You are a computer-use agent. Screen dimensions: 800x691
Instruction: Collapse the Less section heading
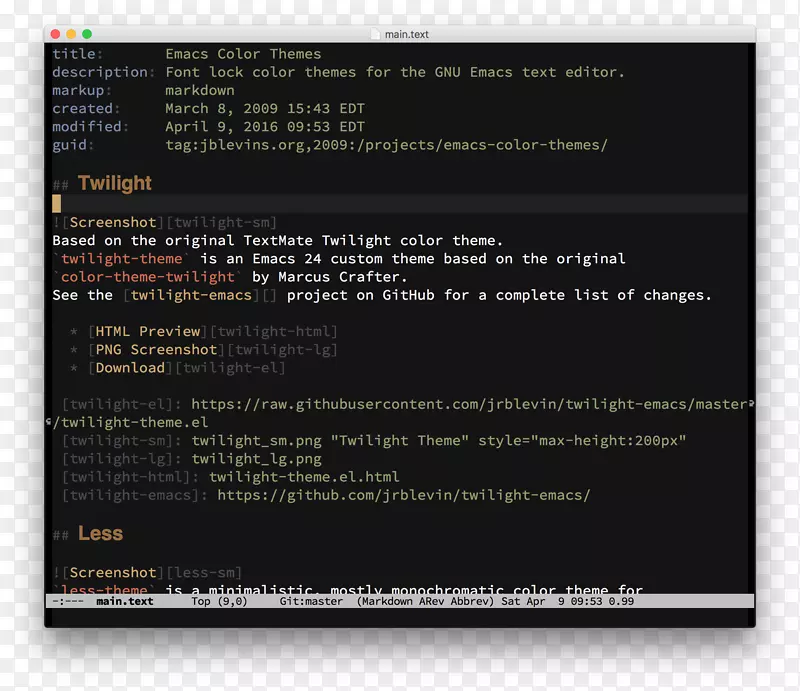tap(99, 533)
